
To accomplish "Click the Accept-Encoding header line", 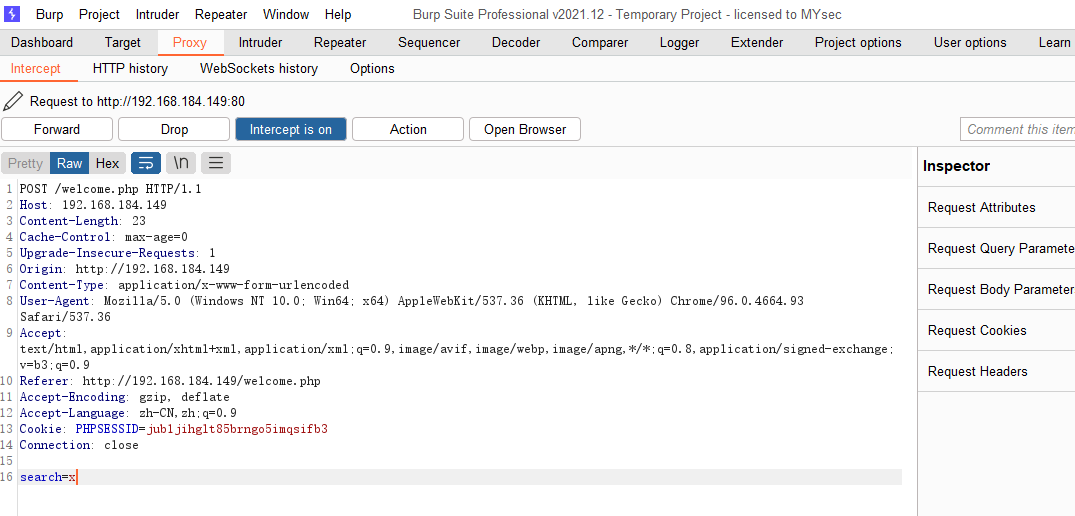I will point(125,397).
